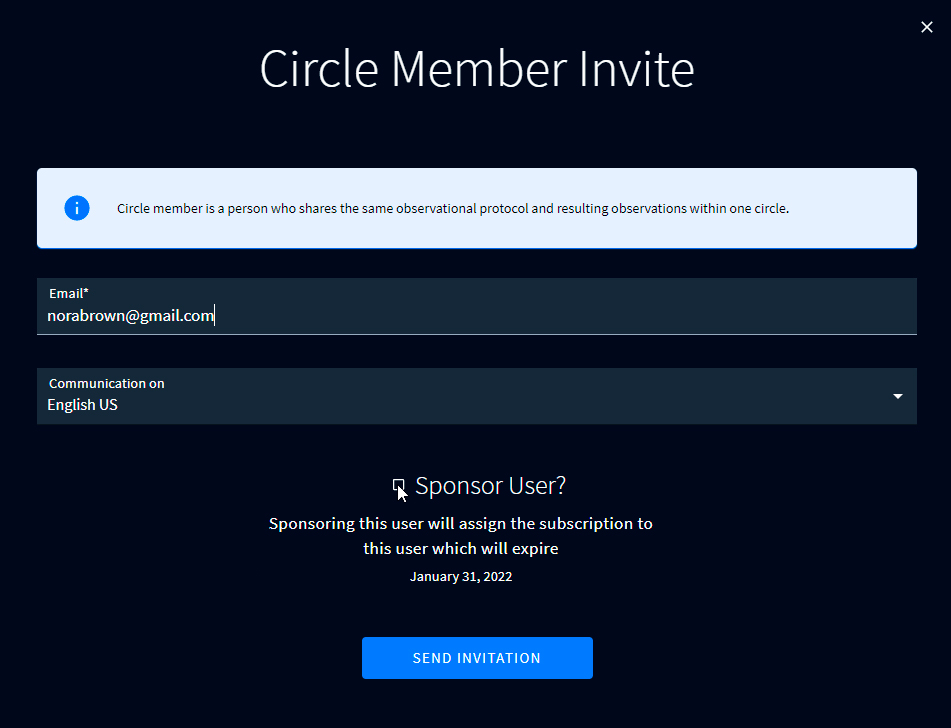This screenshot has height=728, width=951.
Task: Click the empty right side of the info banner
Action: [x=860, y=209]
